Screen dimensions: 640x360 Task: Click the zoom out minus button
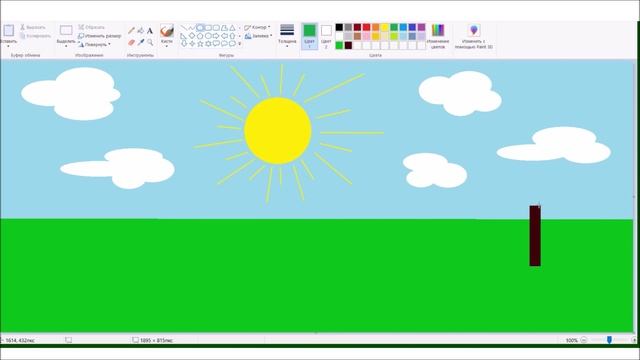(x=584, y=340)
